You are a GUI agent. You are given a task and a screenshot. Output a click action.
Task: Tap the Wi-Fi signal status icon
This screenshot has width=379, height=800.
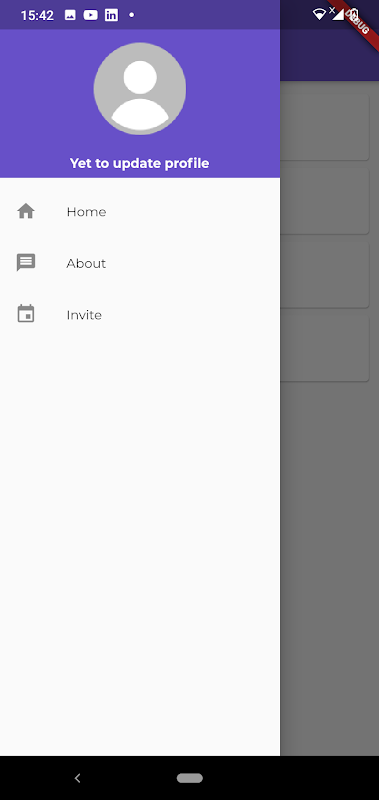pos(319,14)
